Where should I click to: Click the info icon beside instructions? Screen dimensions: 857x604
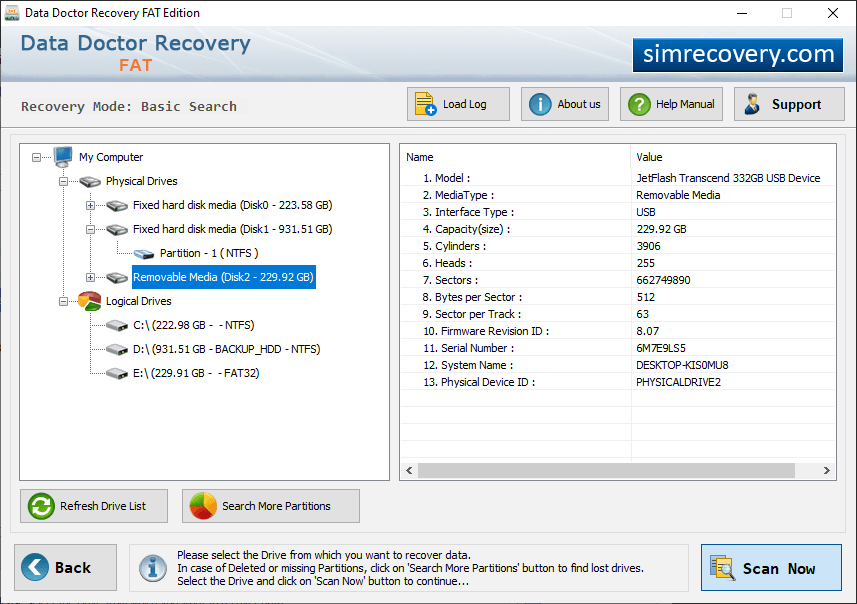[153, 568]
